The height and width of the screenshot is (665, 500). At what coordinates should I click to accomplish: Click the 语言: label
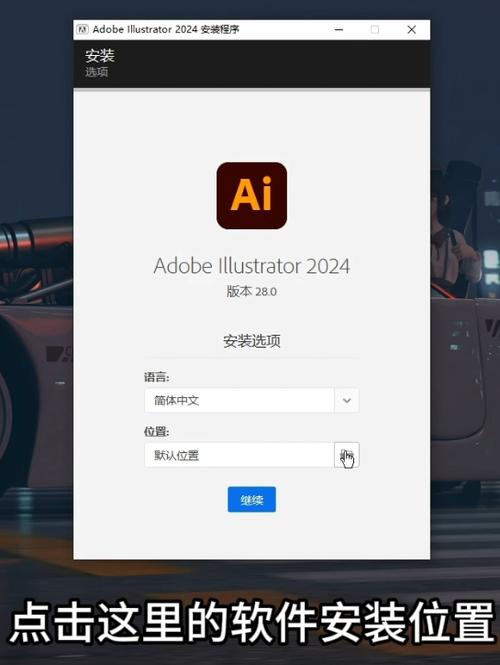coord(156,377)
